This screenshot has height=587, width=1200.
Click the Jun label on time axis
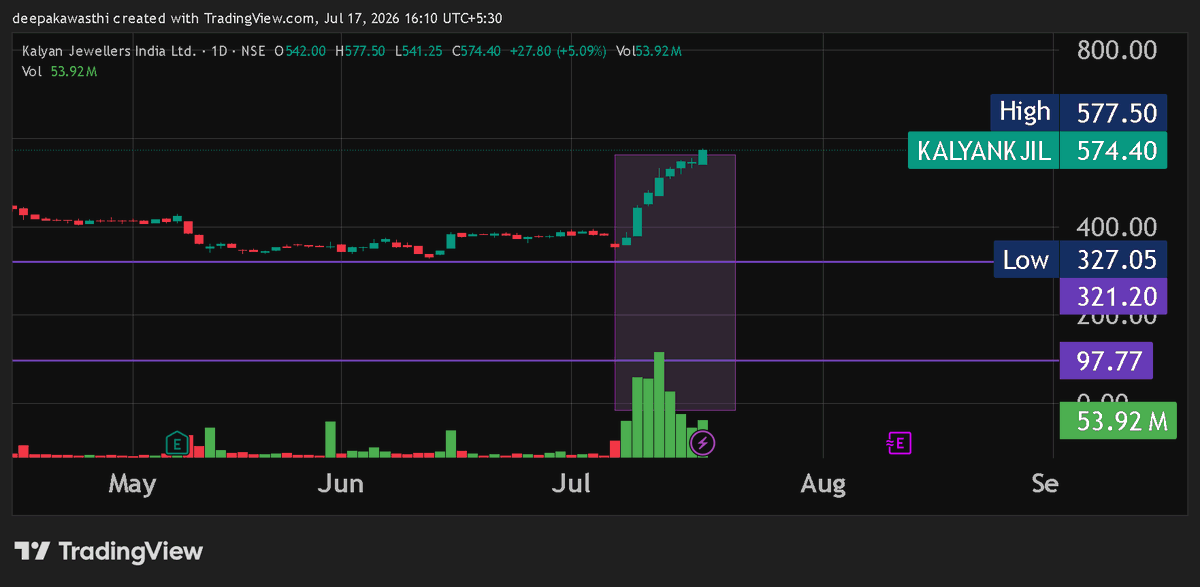[x=339, y=484]
